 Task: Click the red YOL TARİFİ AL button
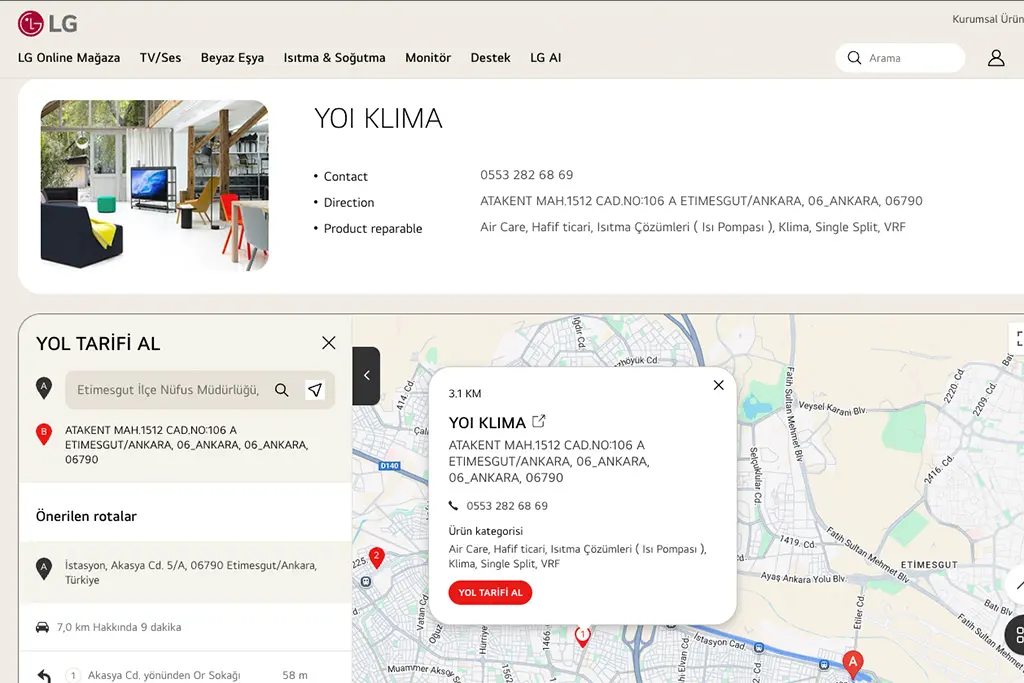click(490, 592)
